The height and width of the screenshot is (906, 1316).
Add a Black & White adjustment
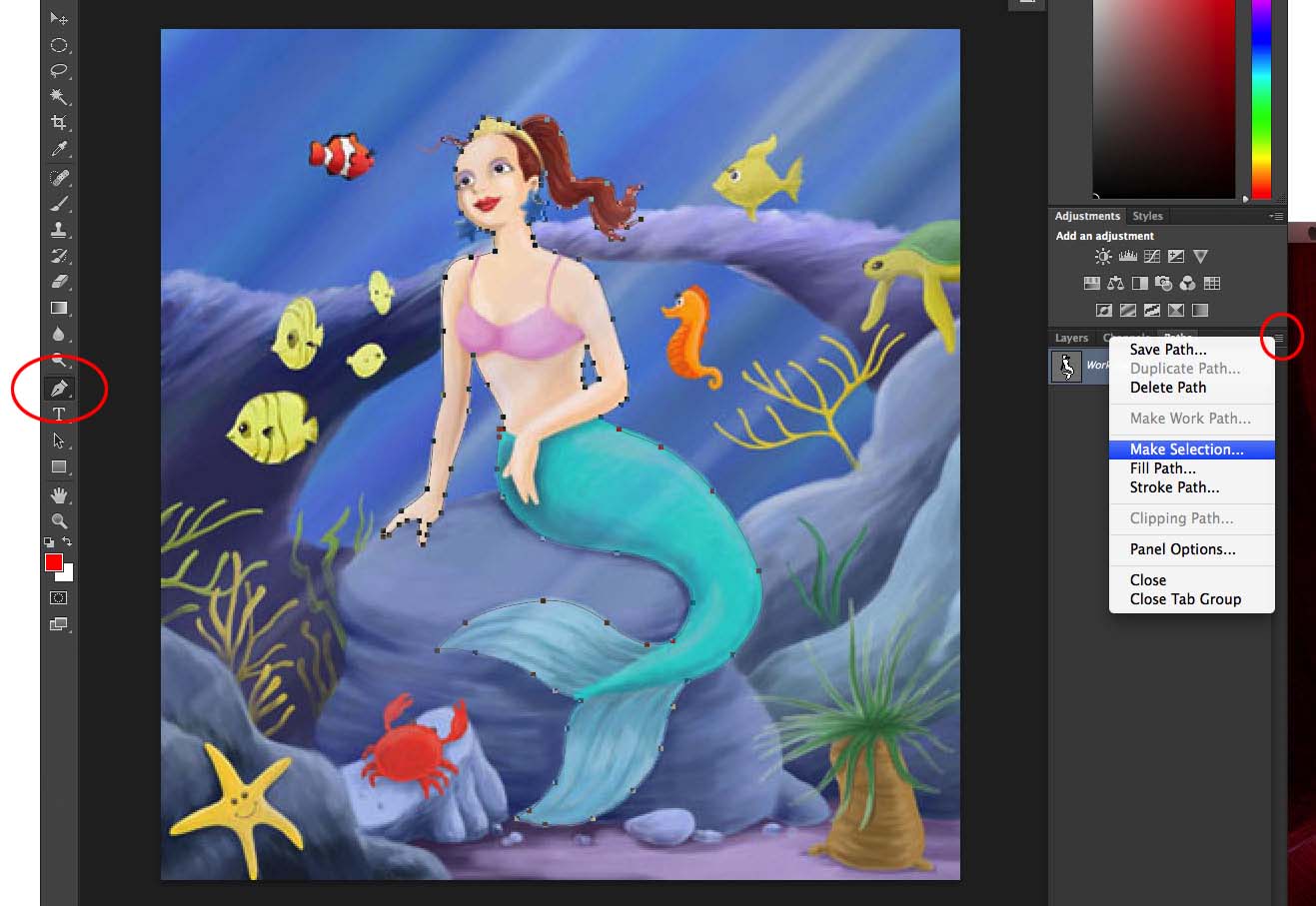tap(1140, 283)
